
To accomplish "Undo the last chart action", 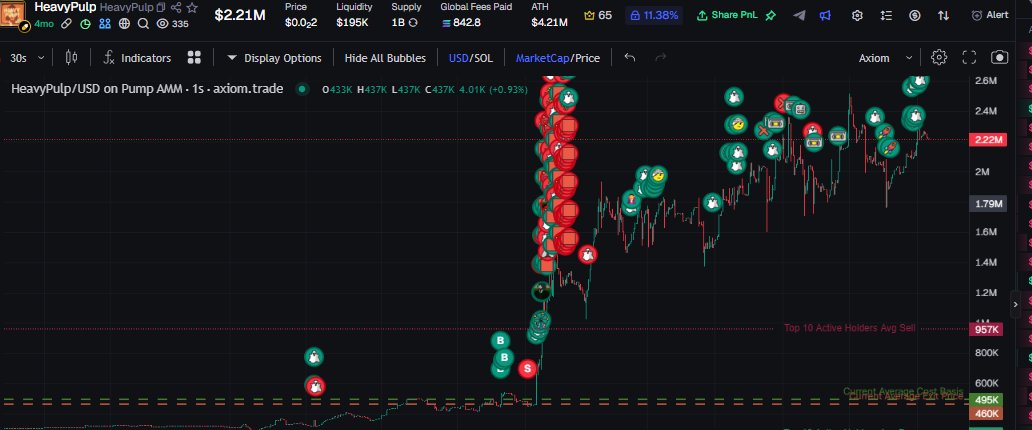I will [x=630, y=58].
